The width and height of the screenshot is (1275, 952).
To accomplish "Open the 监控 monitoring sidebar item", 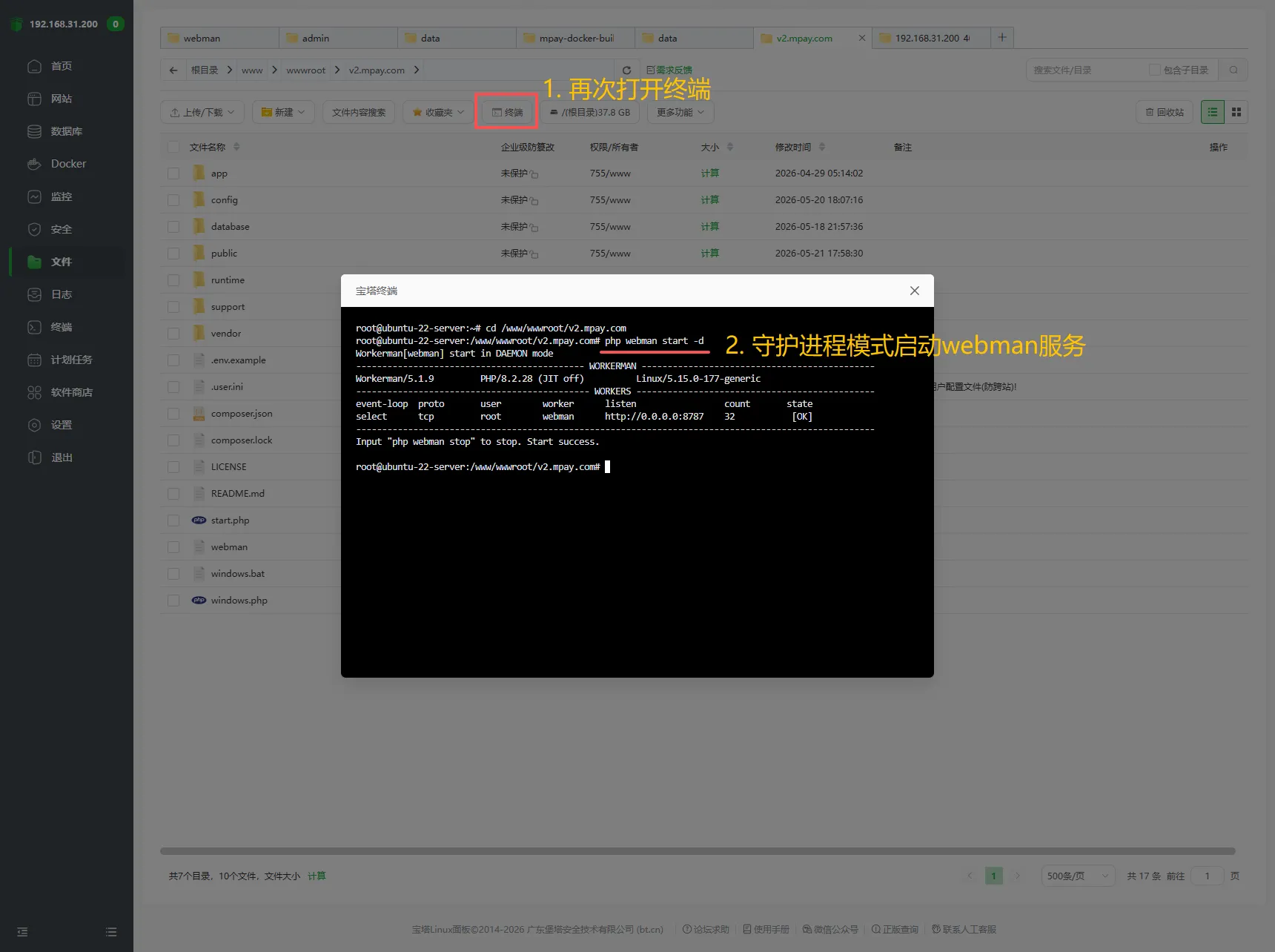I will click(61, 196).
